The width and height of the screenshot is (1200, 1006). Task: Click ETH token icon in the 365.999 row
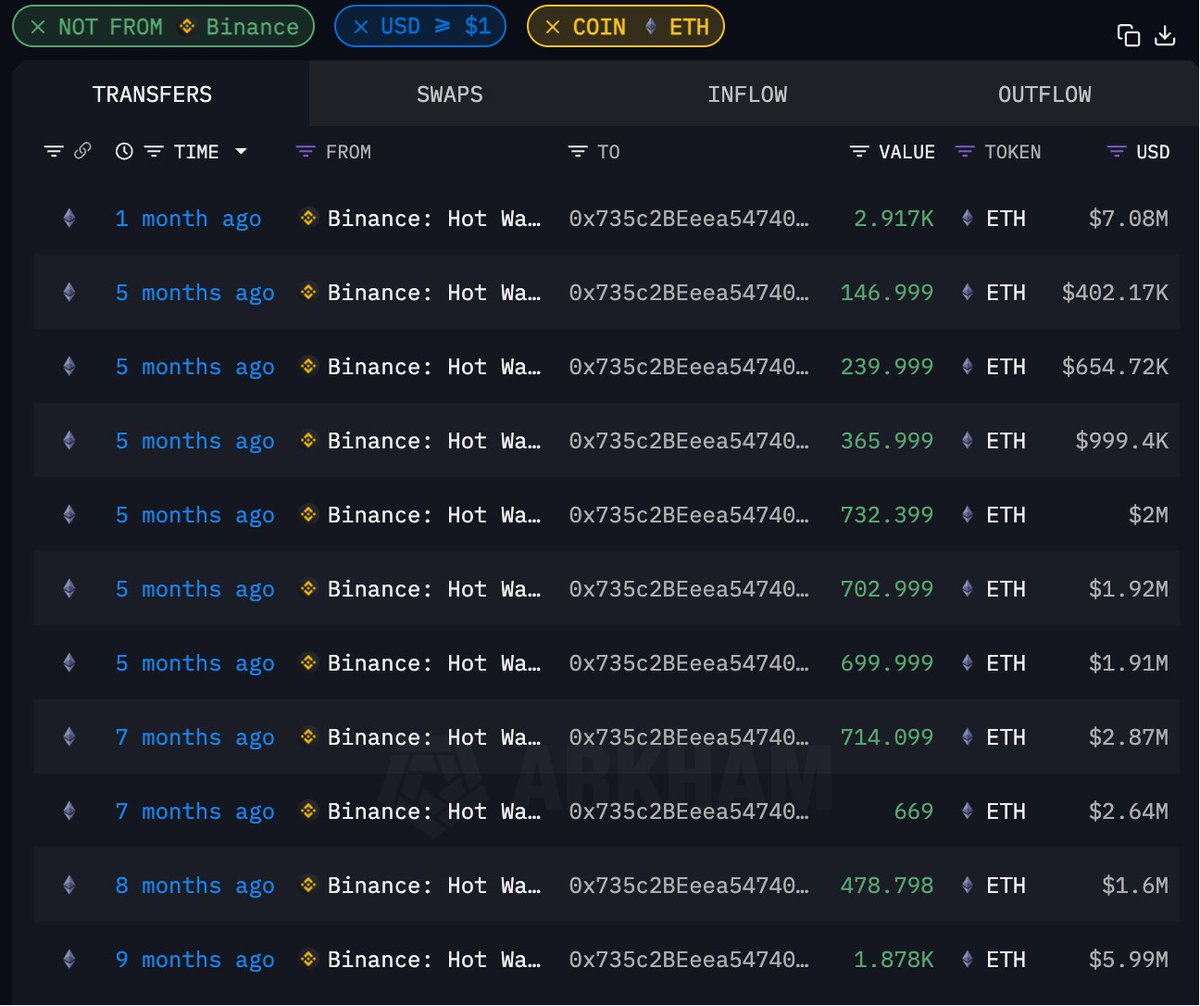967,440
